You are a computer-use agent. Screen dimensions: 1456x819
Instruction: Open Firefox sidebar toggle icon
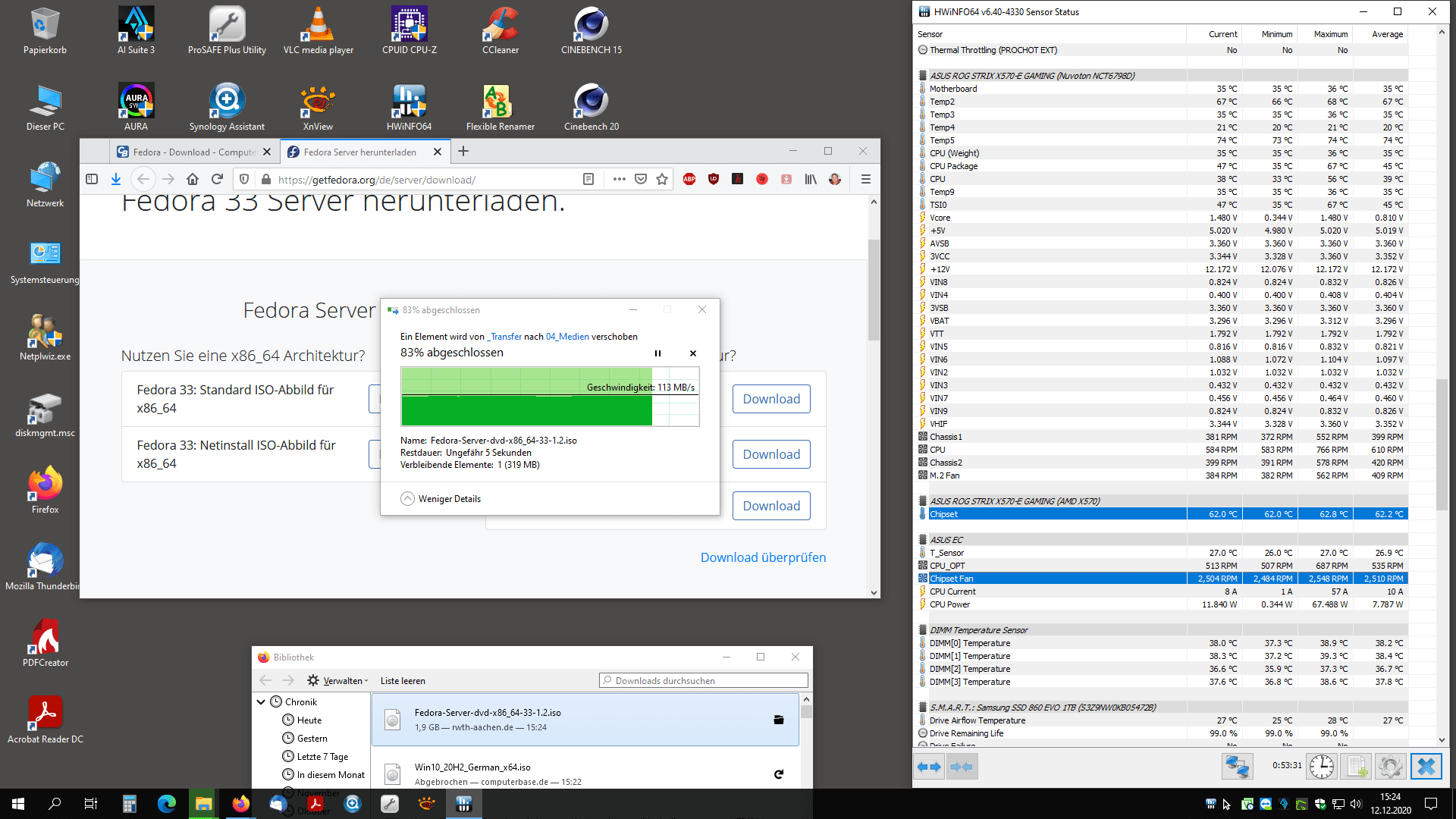pyautogui.click(x=92, y=179)
